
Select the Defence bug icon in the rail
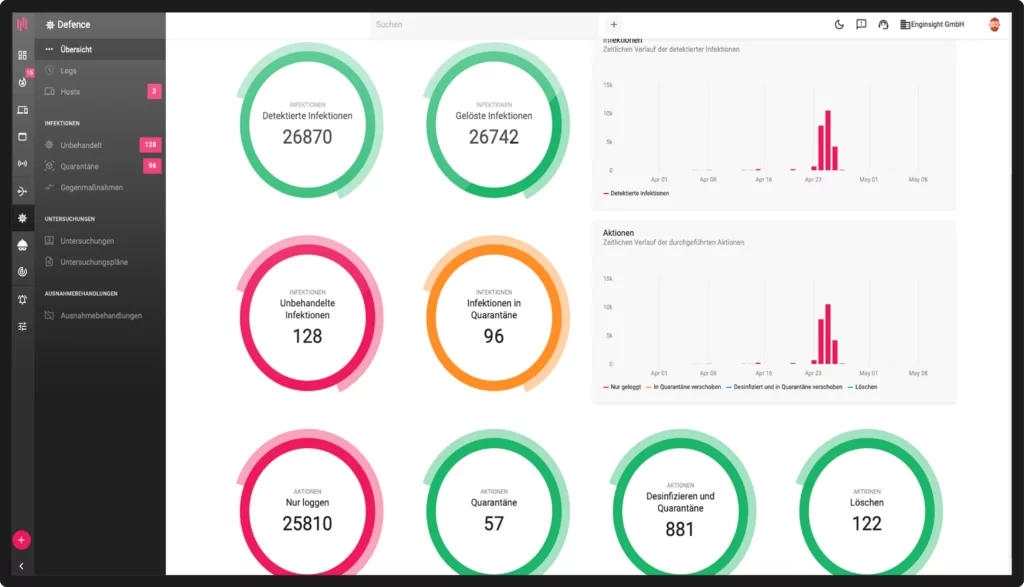tap(22, 217)
